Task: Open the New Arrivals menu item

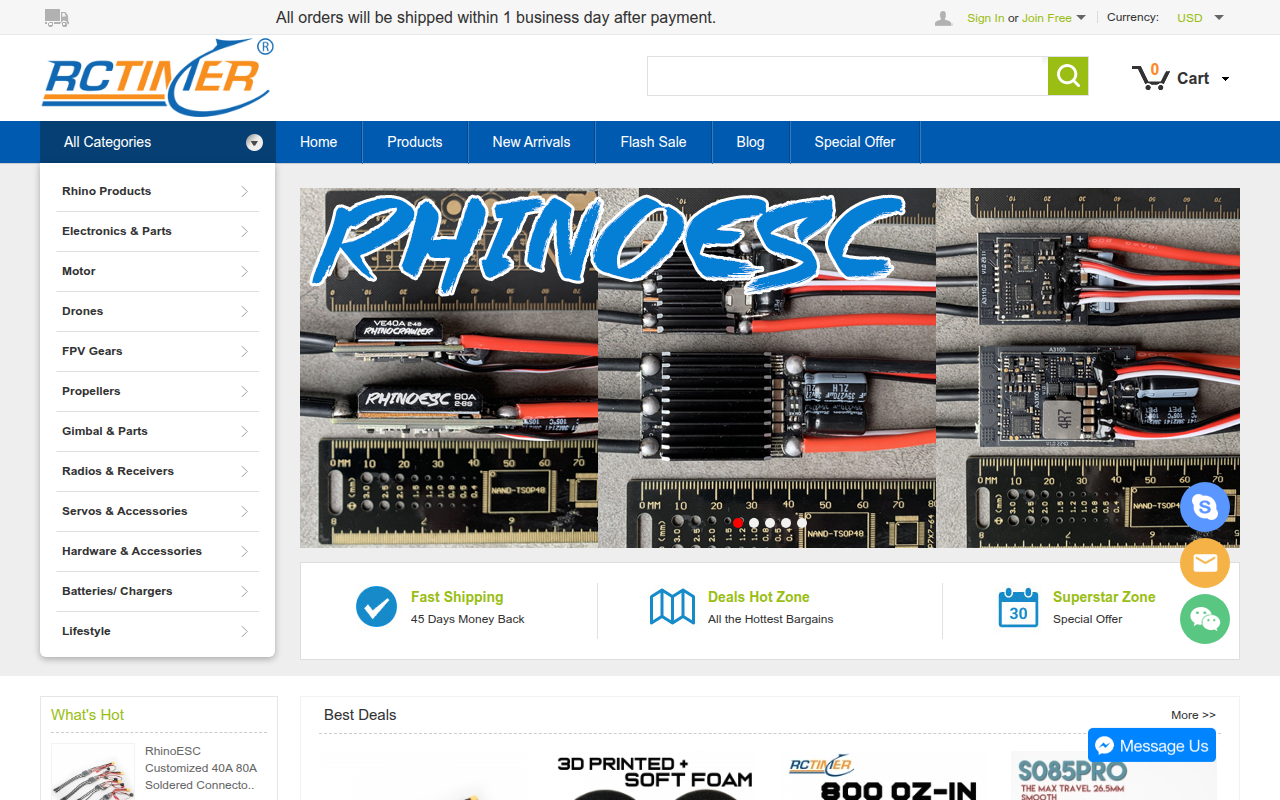Action: pos(532,142)
